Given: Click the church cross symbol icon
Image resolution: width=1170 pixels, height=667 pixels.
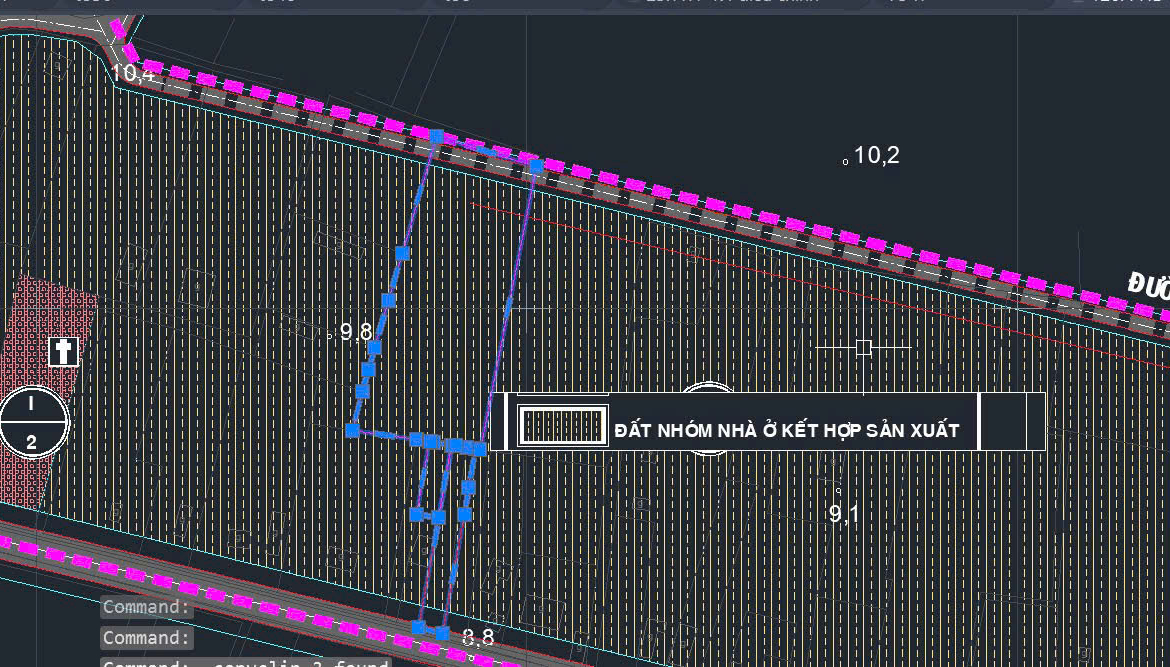Looking at the screenshot, I should tap(64, 351).
